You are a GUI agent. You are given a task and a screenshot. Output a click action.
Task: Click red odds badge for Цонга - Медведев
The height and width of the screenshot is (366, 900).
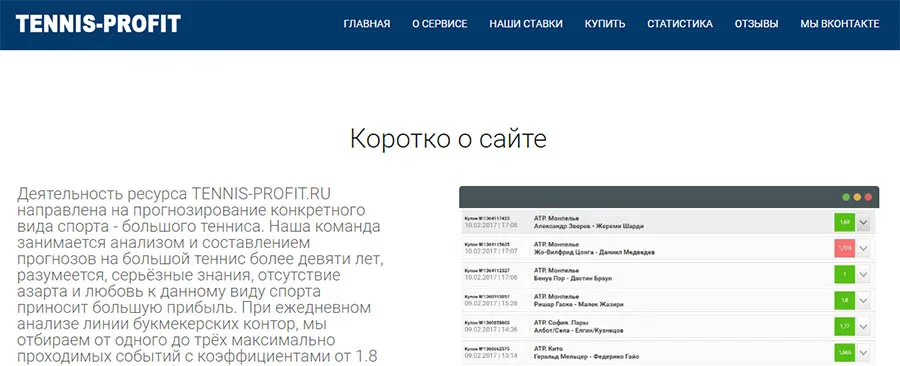click(x=844, y=248)
